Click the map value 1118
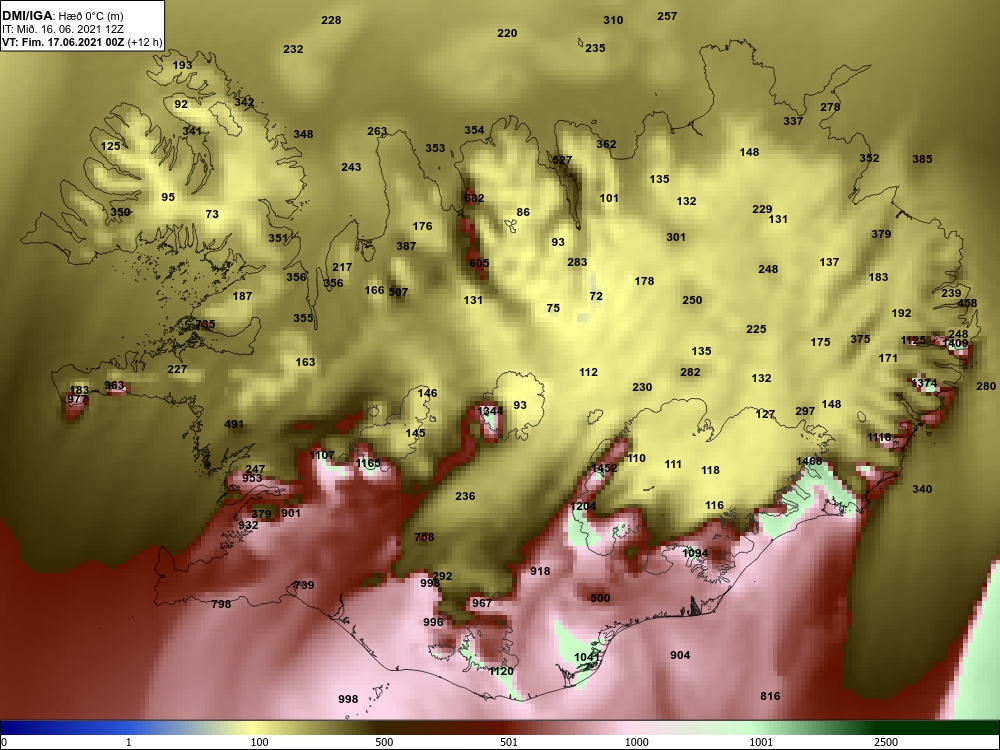The image size is (1000, 750). [x=879, y=437]
